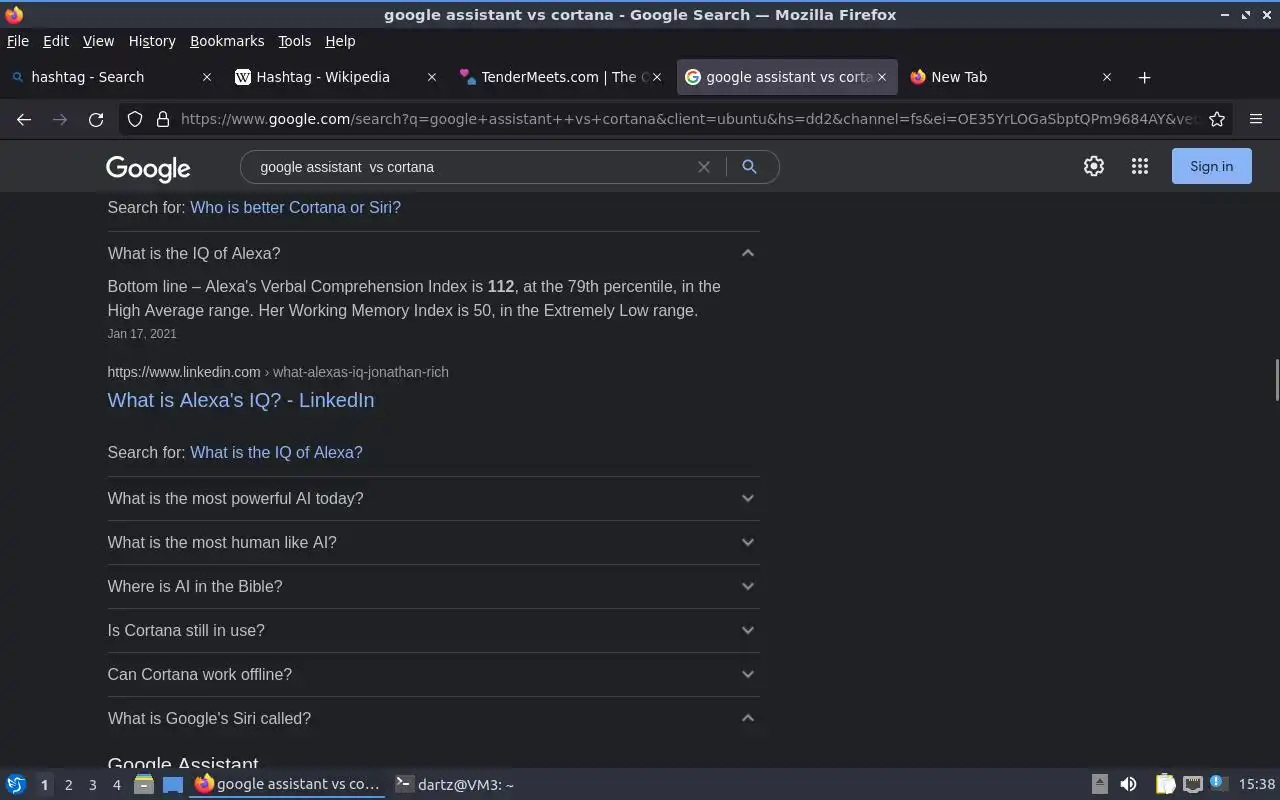This screenshot has width=1280, height=800.
Task: Open the clipboard manager tray icon
Action: [1165, 785]
